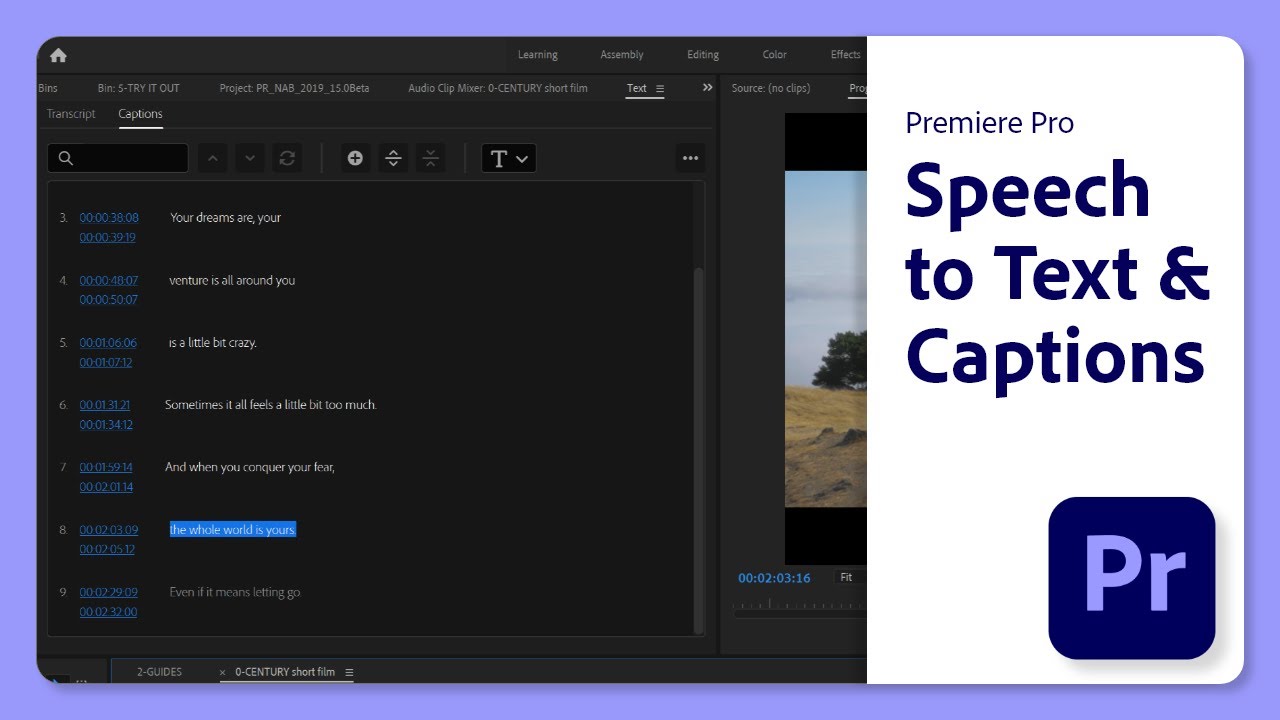The width and height of the screenshot is (1280, 720).
Task: Merge caption segments icon
Action: [430, 158]
